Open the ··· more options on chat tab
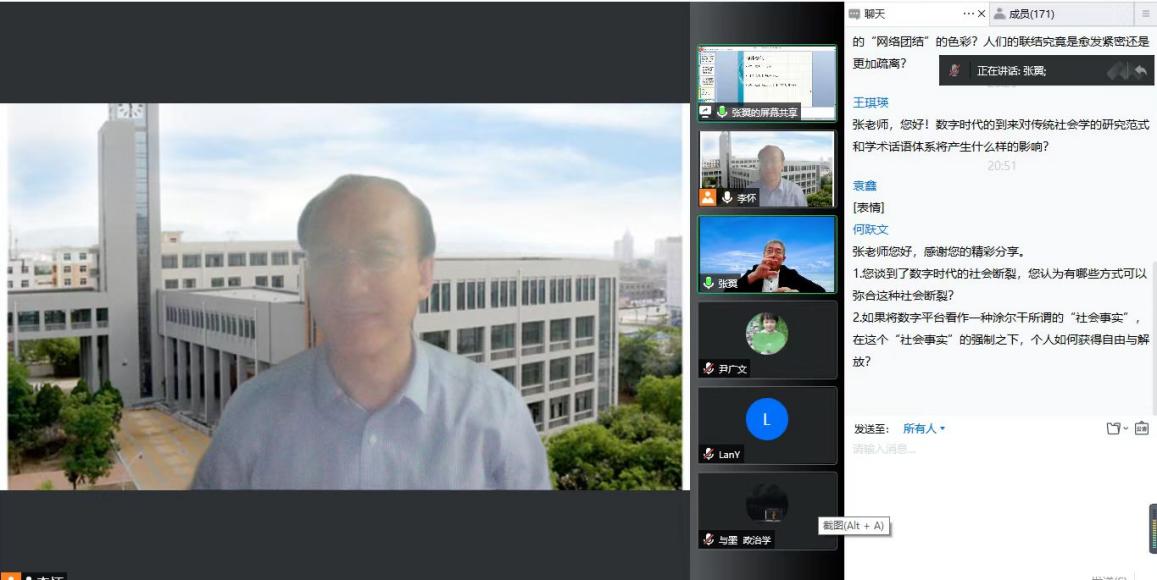The height and width of the screenshot is (580, 1157). point(968,14)
